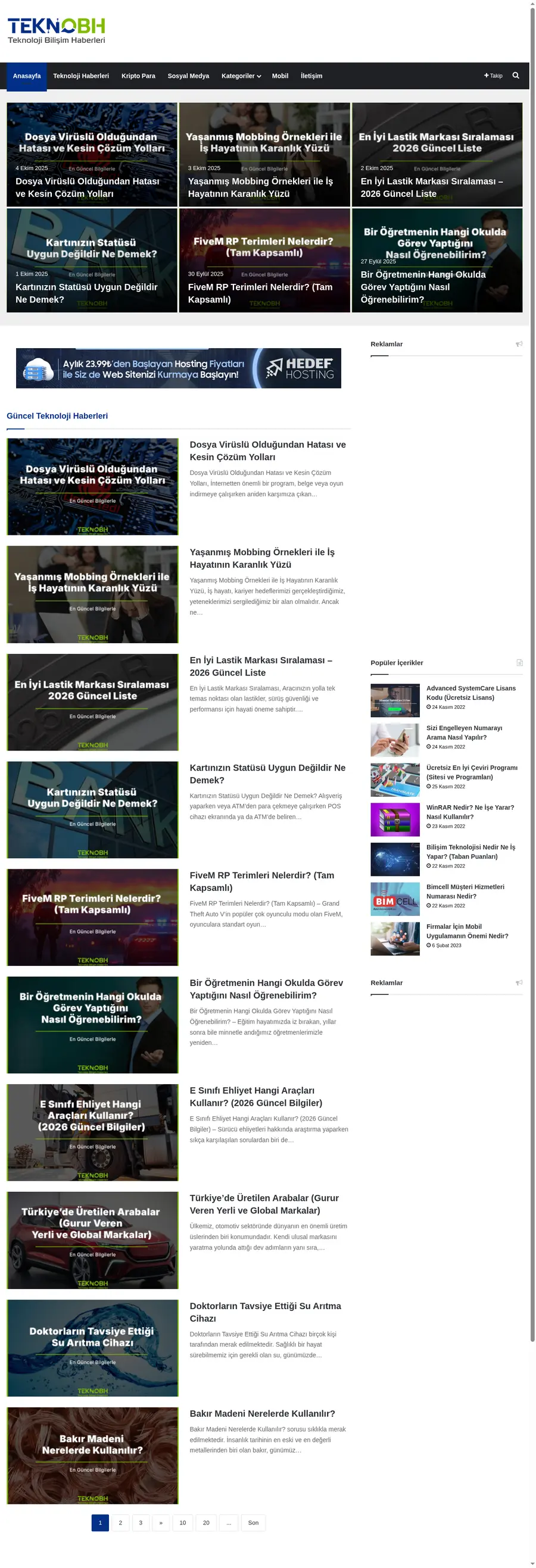Open Sizi Engelleyen Numarayı Arama popular post
Image resolution: width=536 pixels, height=1568 pixels.
[464, 733]
